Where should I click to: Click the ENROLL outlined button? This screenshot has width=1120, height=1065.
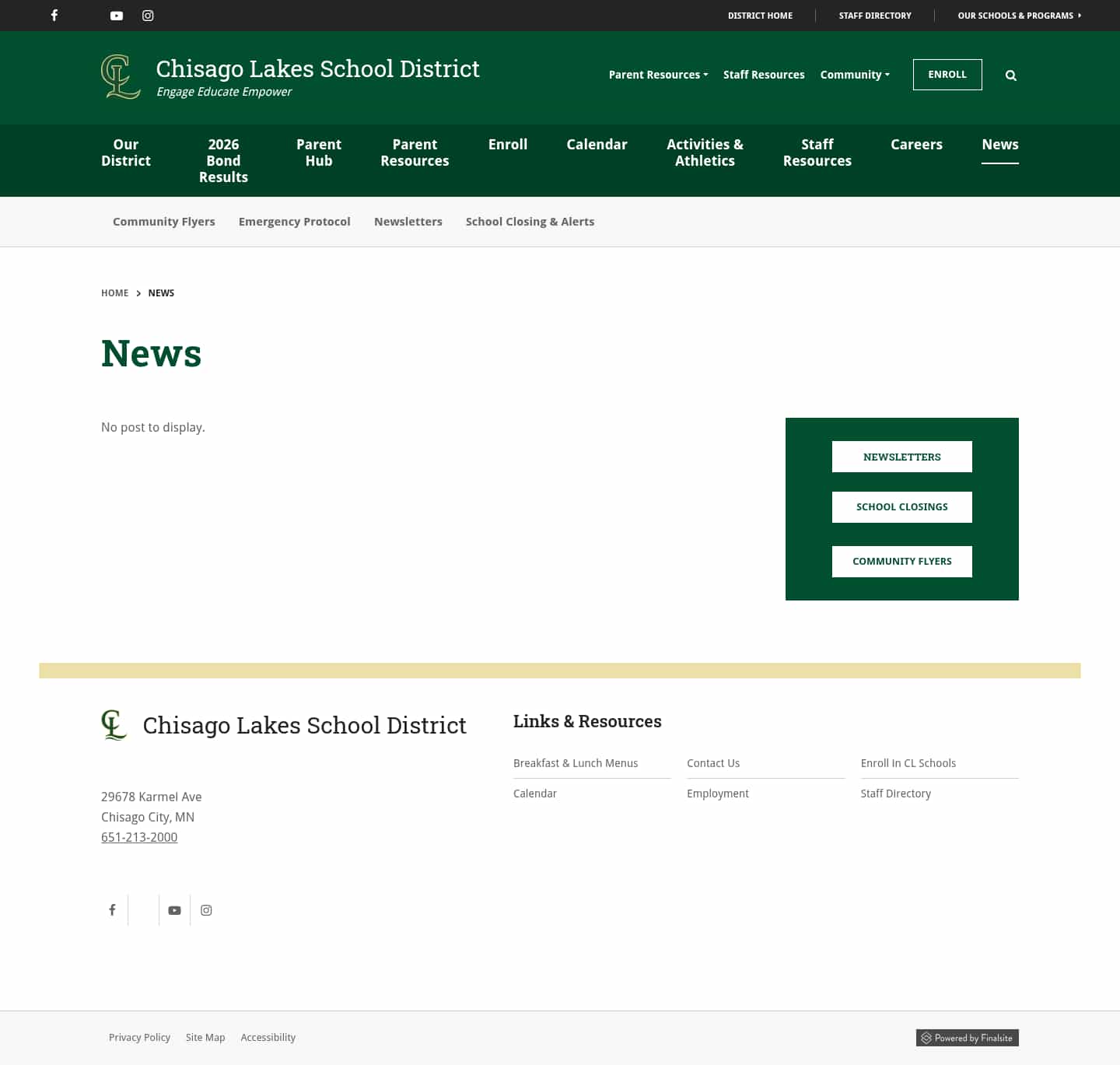(947, 75)
